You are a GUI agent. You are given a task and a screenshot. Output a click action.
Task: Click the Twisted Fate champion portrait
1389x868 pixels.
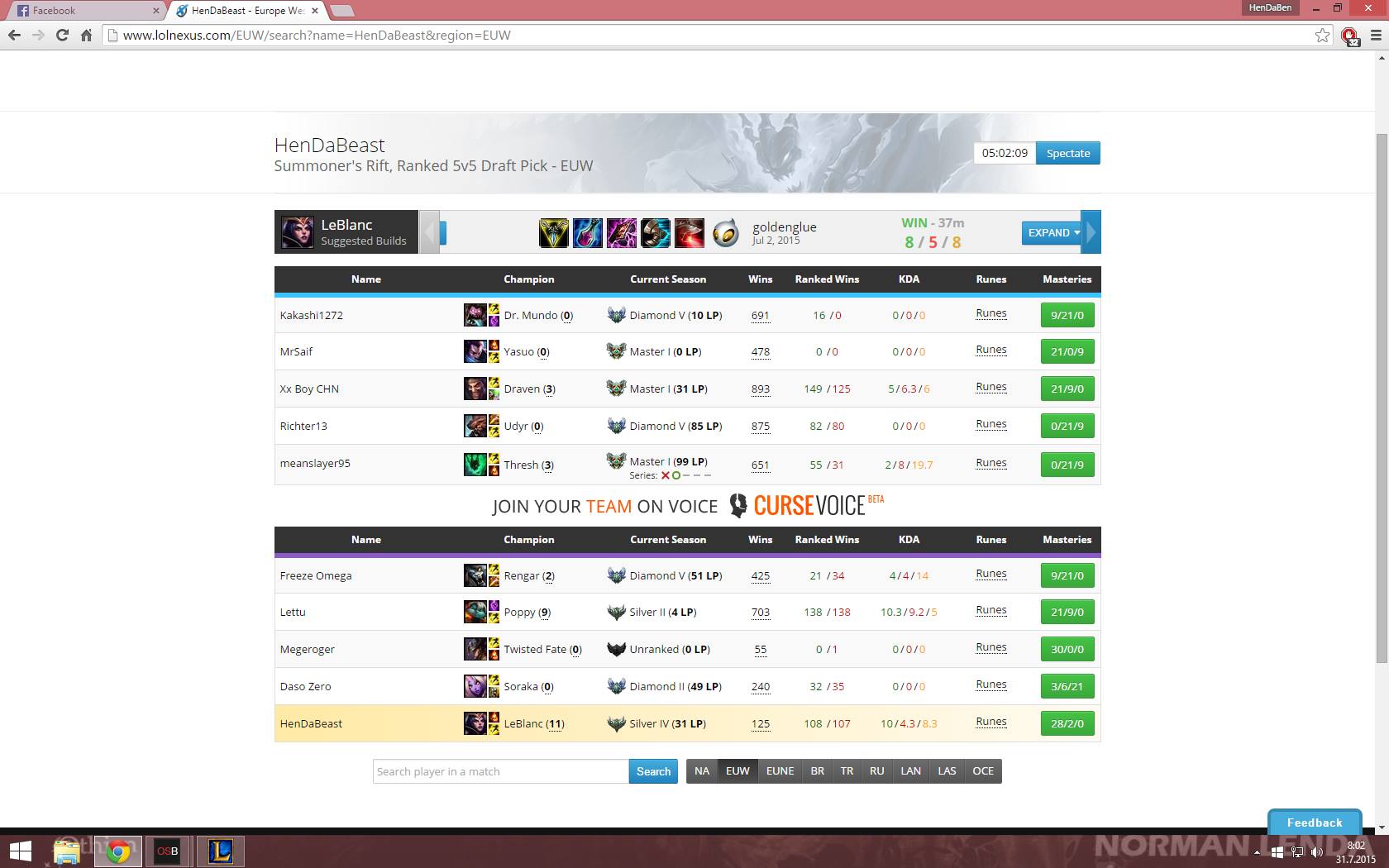(x=475, y=649)
